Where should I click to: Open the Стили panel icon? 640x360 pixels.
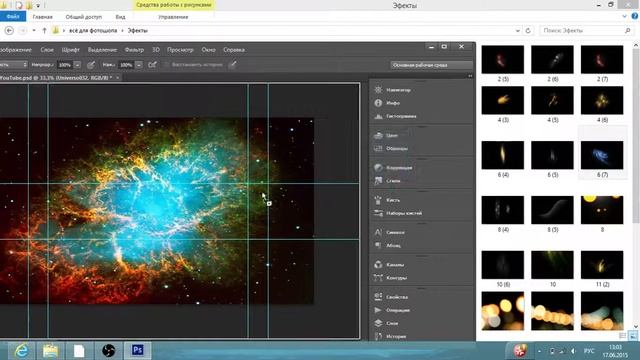click(378, 180)
